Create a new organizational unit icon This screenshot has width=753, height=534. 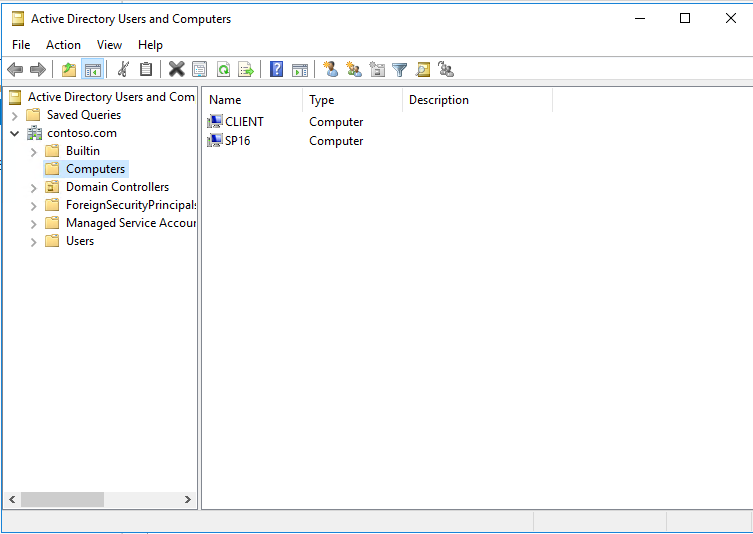[x=377, y=70]
